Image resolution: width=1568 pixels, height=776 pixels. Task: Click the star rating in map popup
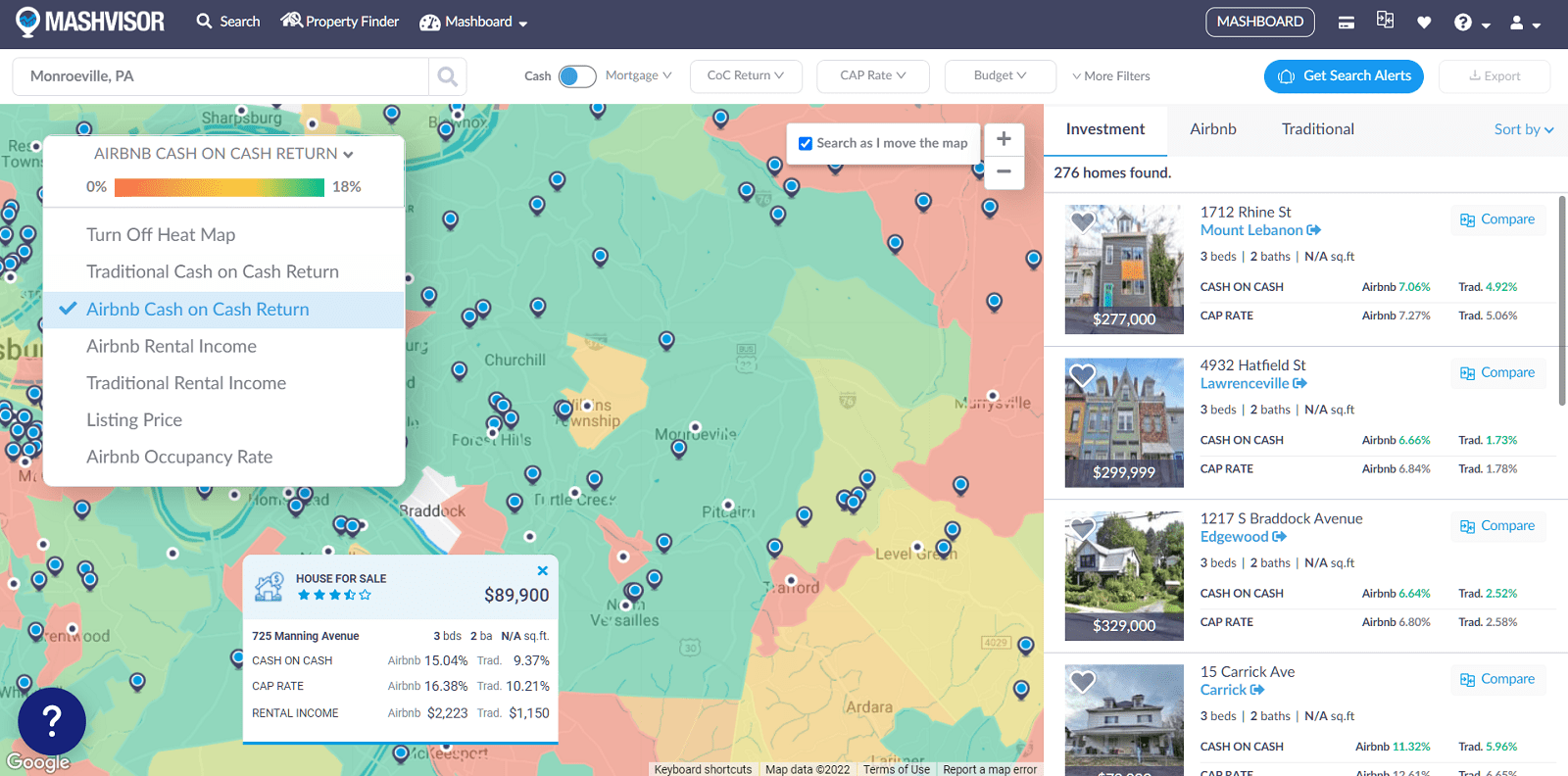point(334,595)
